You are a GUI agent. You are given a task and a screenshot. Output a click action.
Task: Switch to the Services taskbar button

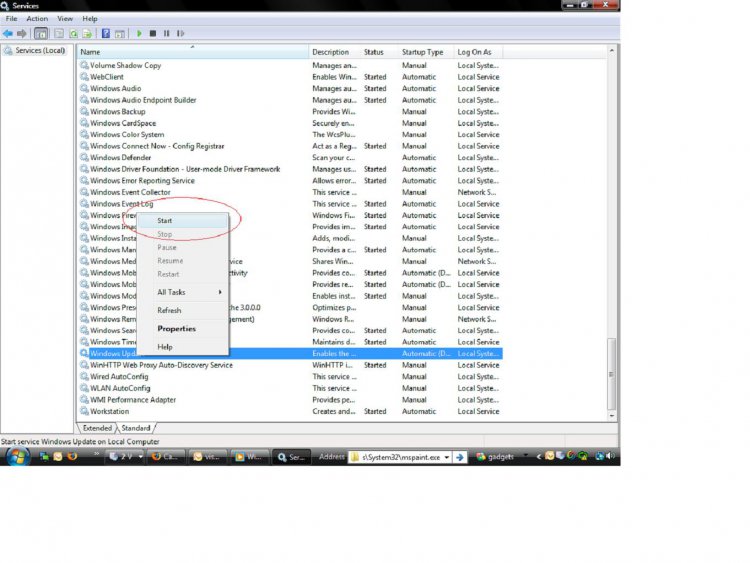tap(291, 457)
